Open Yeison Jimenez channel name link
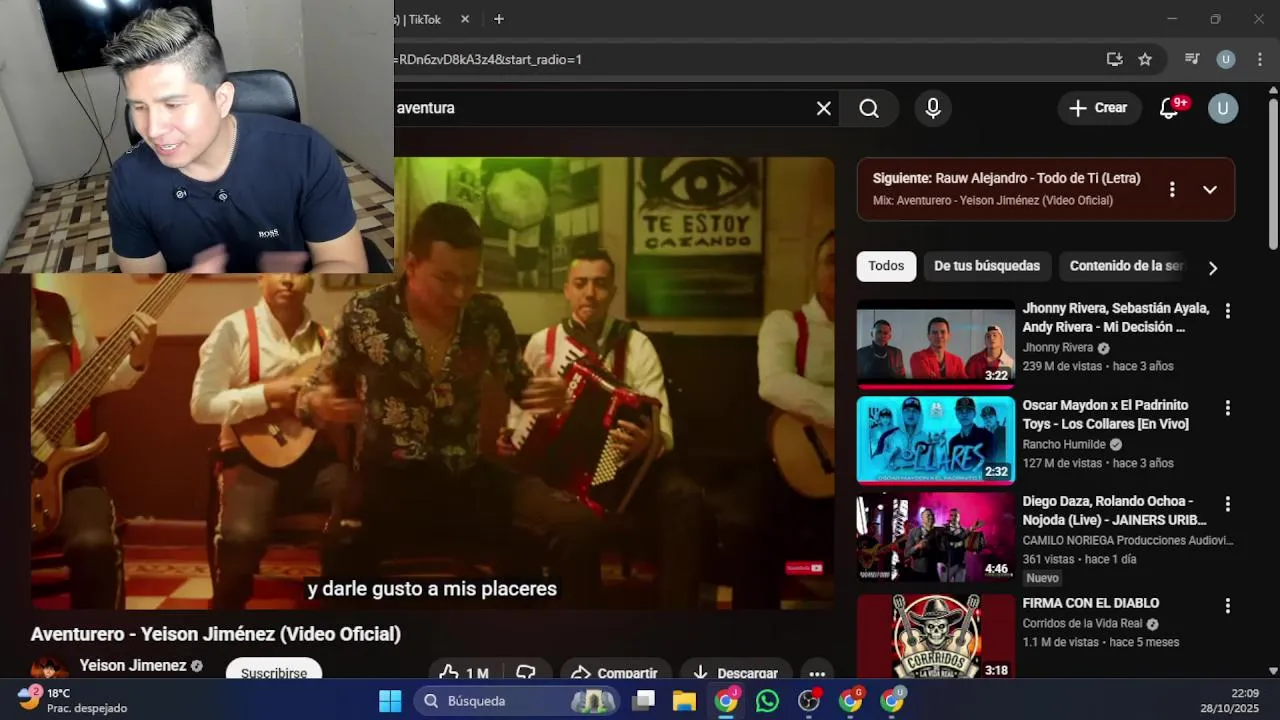Screen dimensions: 1280x720 point(133,666)
